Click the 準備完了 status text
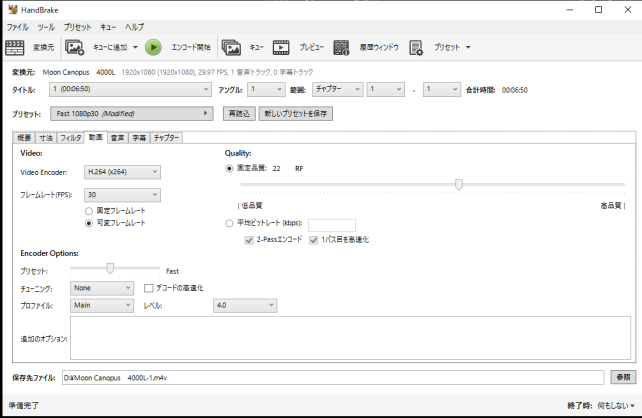This screenshot has width=642, height=418. [x=24, y=405]
